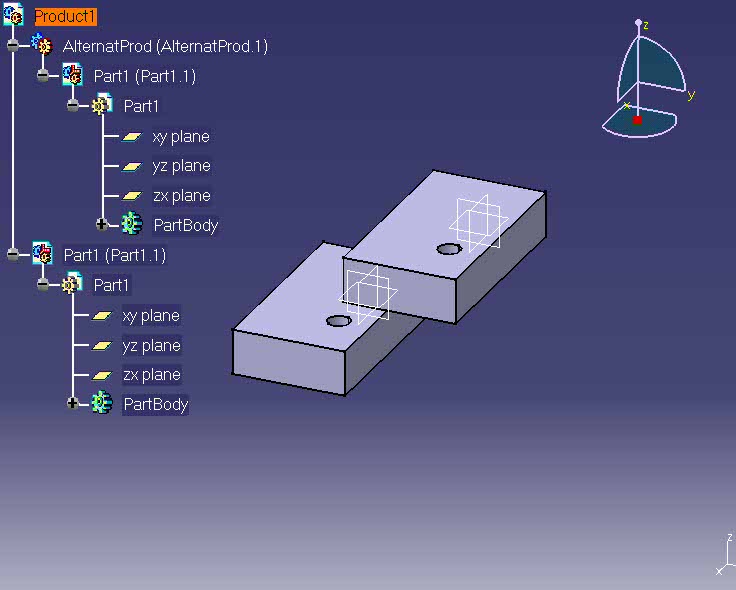Expand the upper PartBody node
The width and height of the screenshot is (736, 590).
102,224
